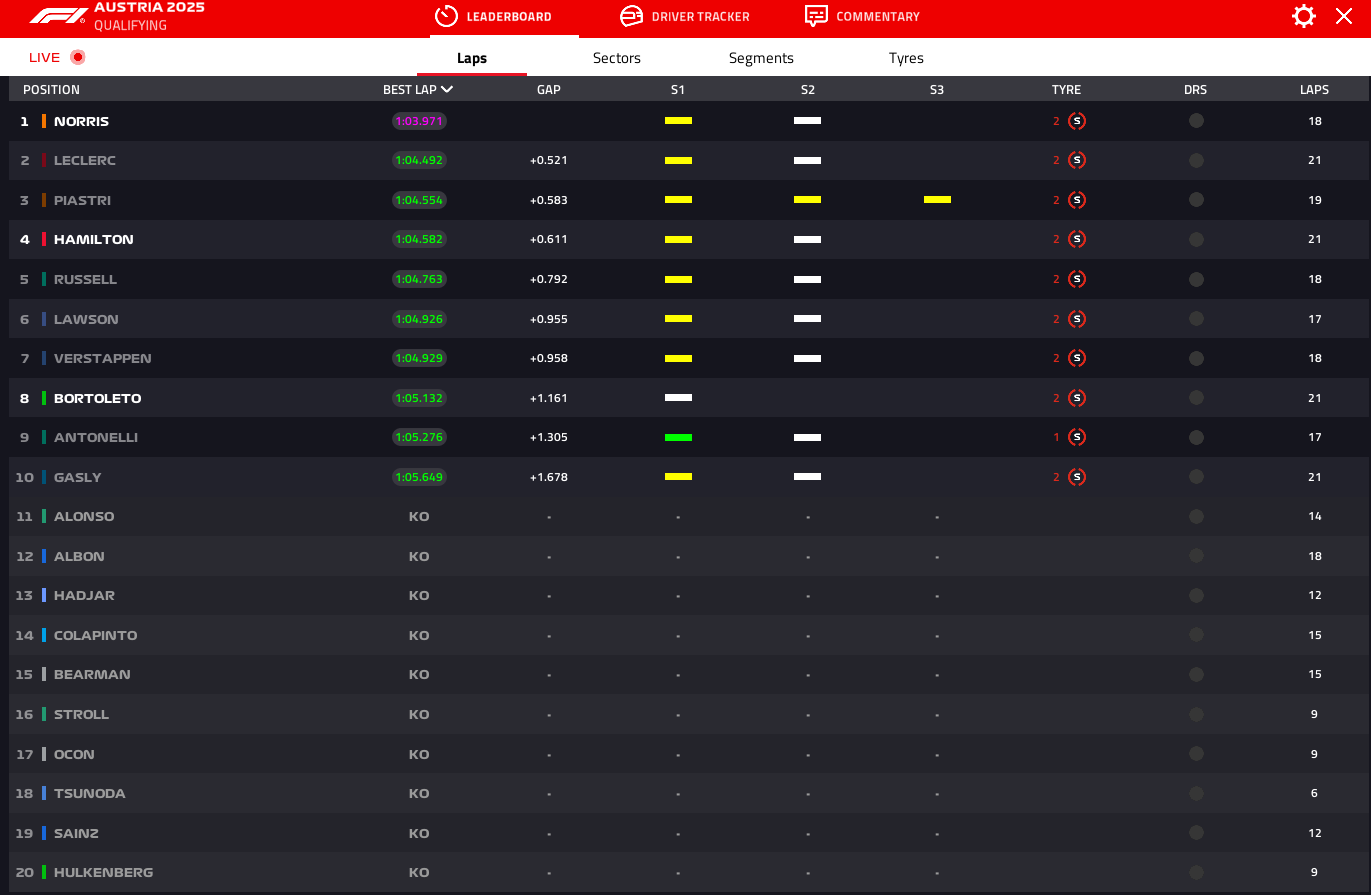Click the S2 column header
The width and height of the screenshot is (1371, 895).
[x=808, y=89]
